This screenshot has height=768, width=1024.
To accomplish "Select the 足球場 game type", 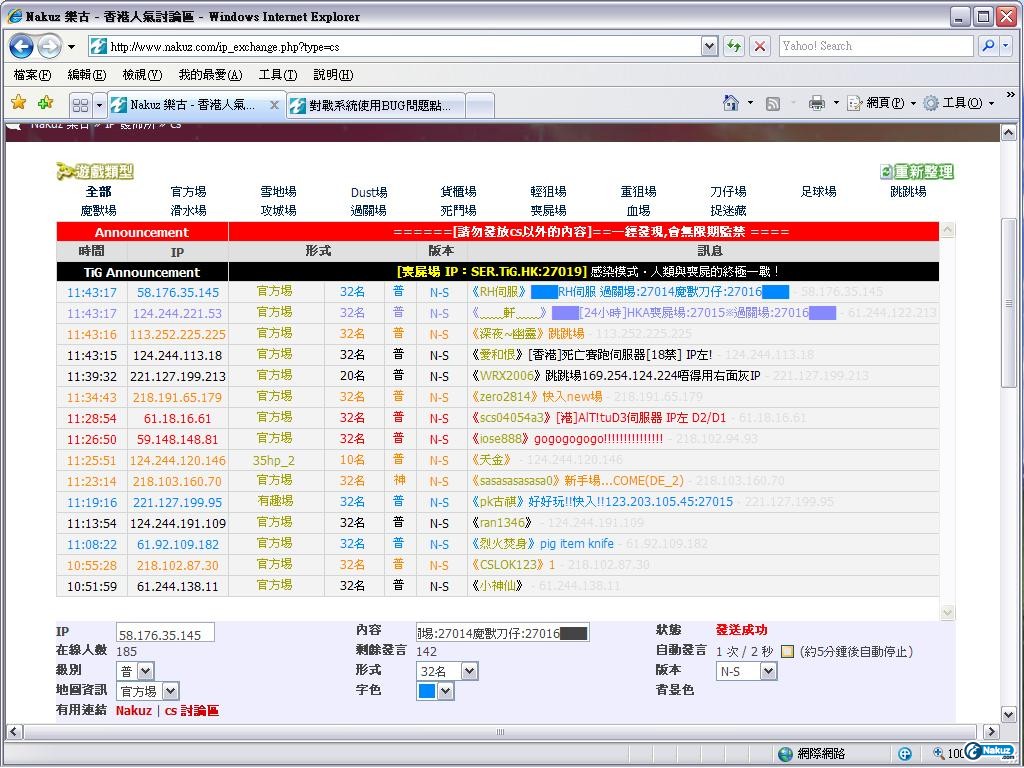I will (818, 191).
